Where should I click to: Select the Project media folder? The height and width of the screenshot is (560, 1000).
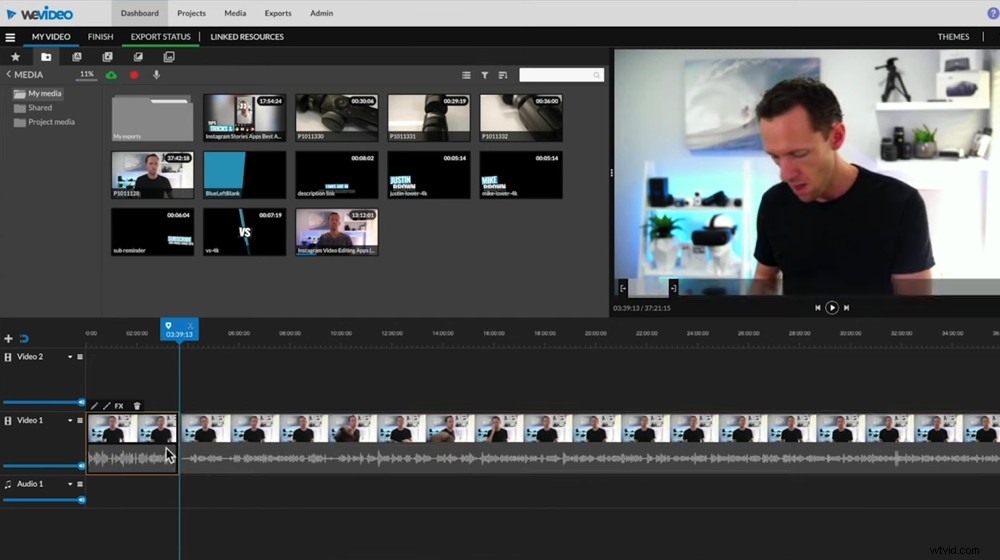pyautogui.click(x=45, y=122)
